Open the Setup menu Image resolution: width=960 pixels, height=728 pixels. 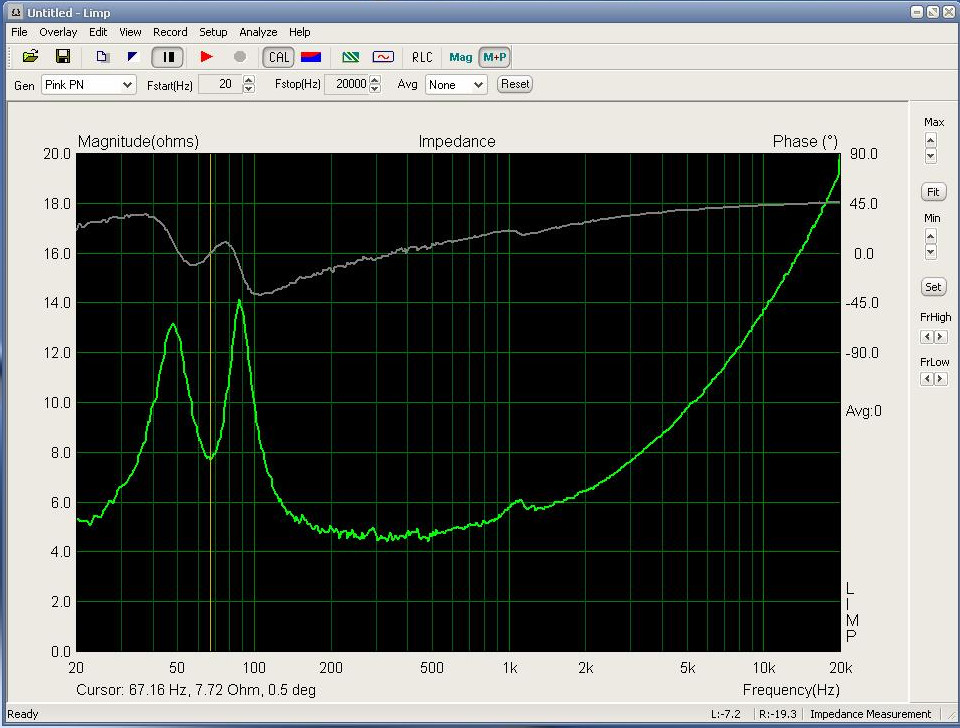(x=213, y=32)
